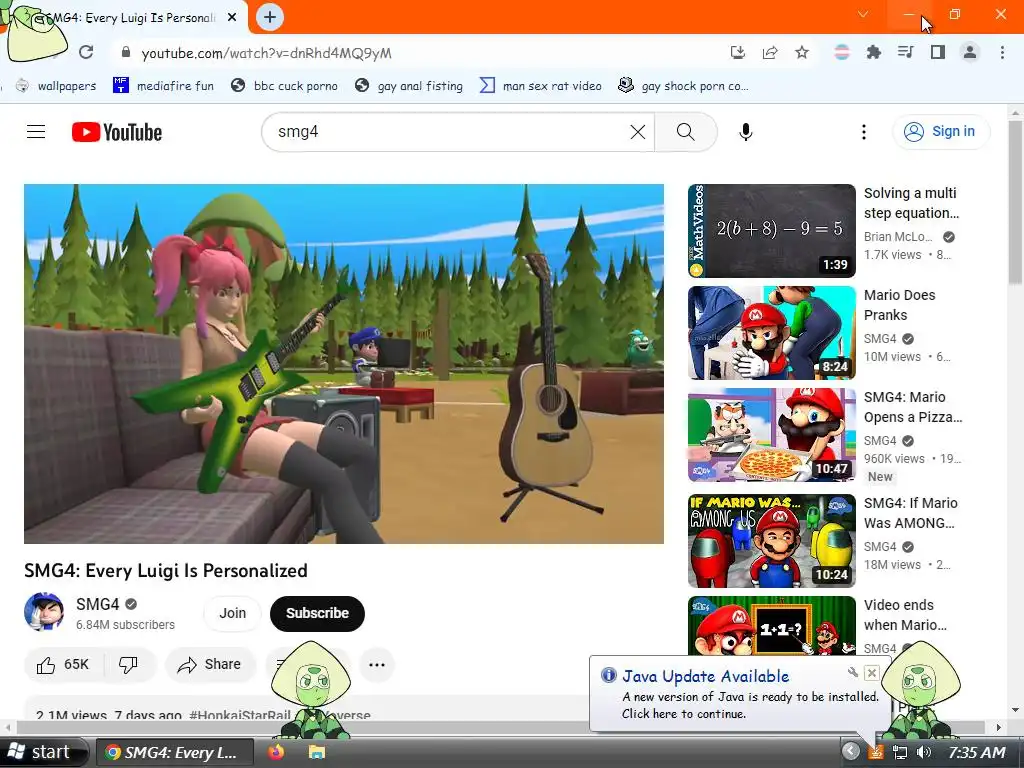Click the page vertical scrollbar
The image size is (1024, 768).
[1016, 202]
